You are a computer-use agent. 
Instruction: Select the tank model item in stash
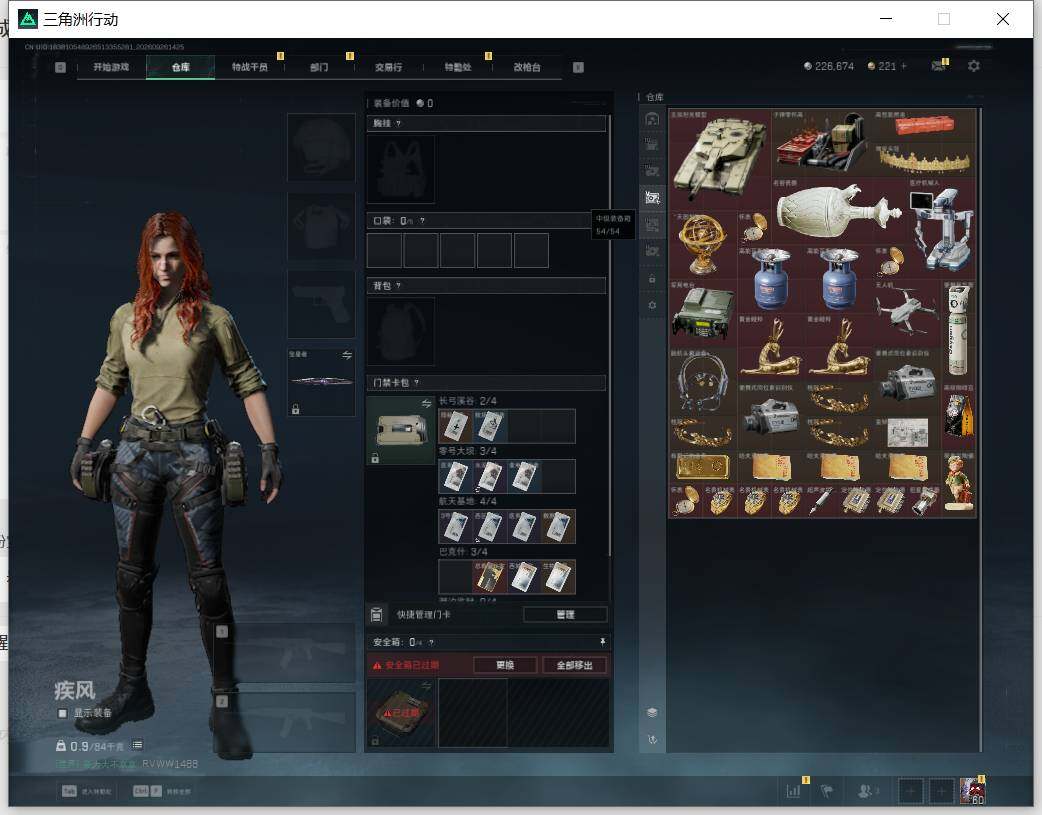[x=719, y=160]
